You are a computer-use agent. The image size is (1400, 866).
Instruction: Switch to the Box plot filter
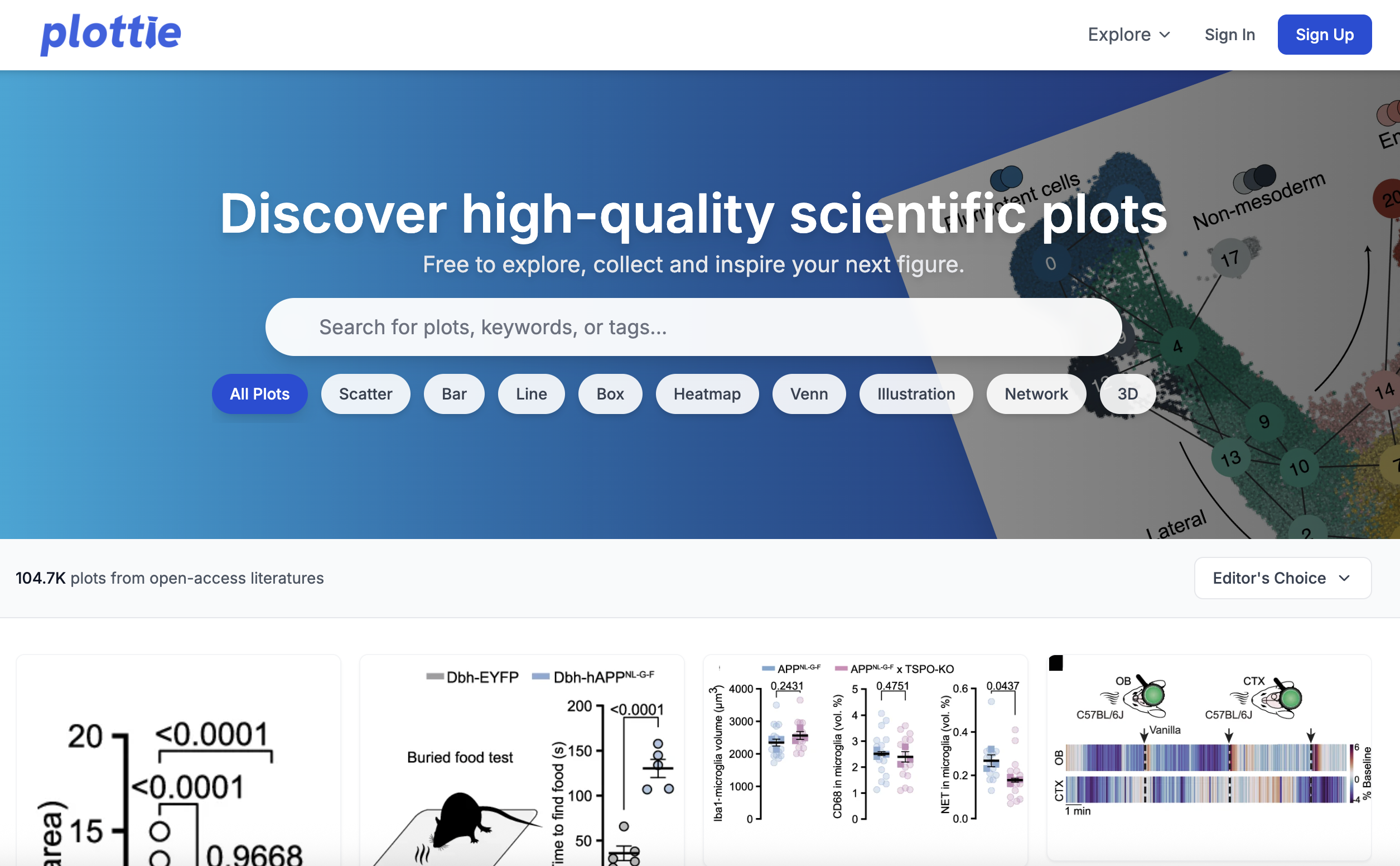coord(610,394)
